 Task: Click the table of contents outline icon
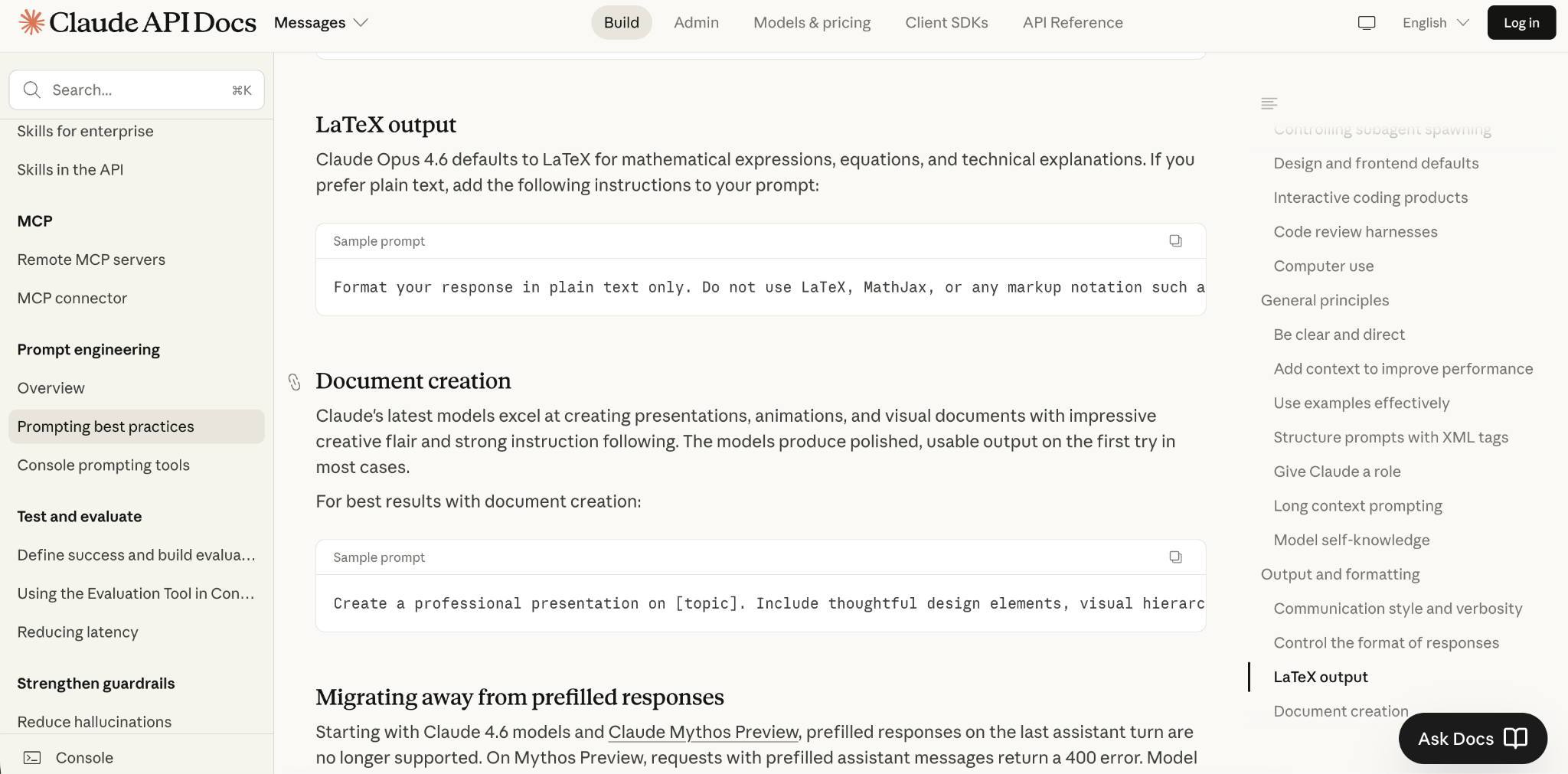[x=1269, y=103]
